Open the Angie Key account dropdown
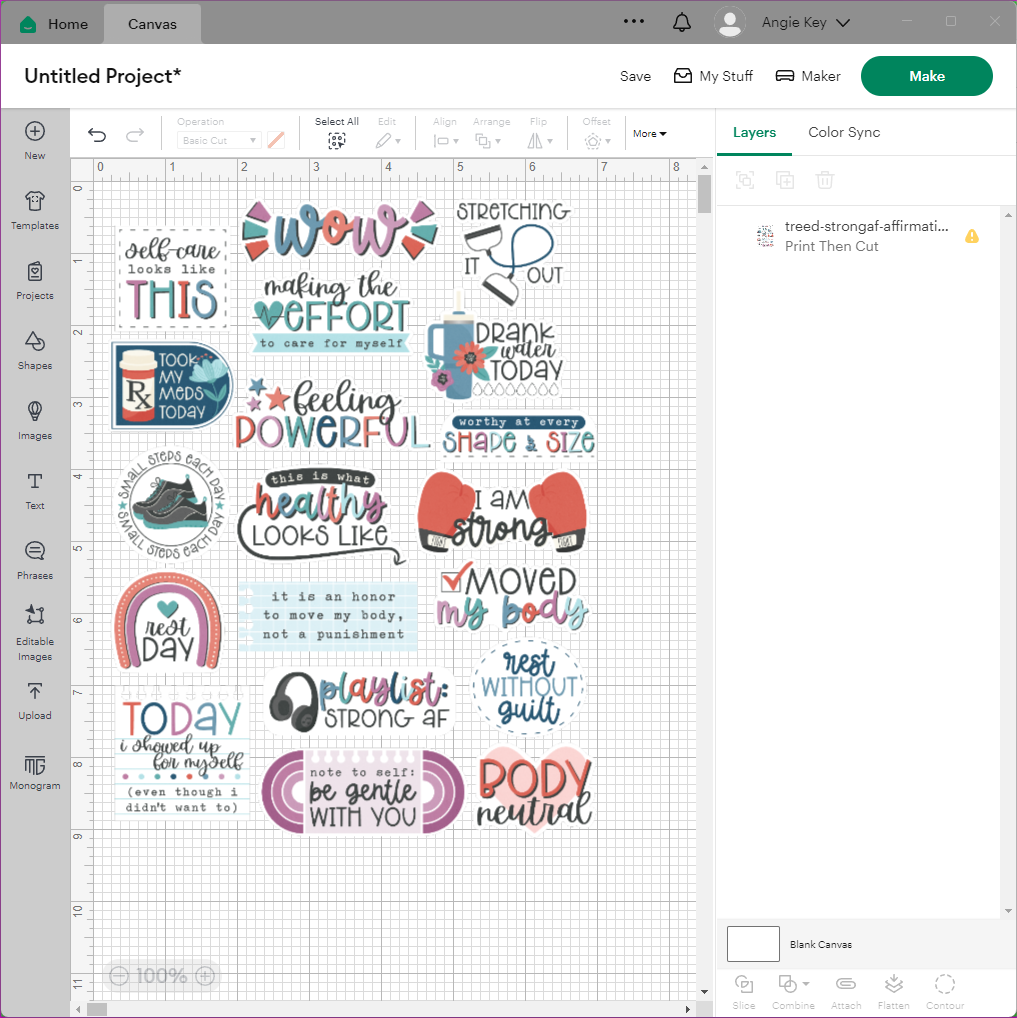Viewport: 1017px width, 1018px height. [784, 22]
